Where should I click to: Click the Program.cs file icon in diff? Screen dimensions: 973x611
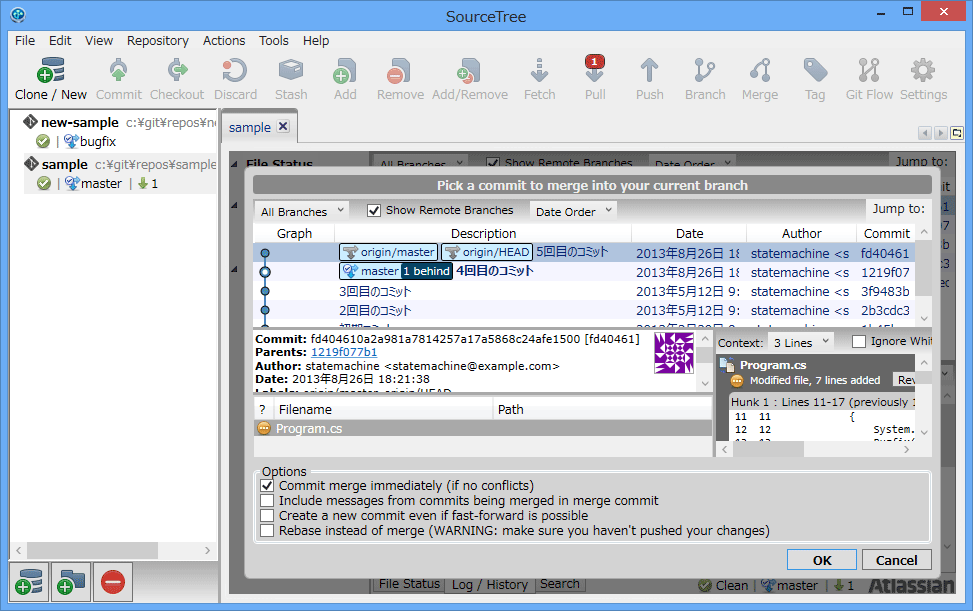pos(726,365)
